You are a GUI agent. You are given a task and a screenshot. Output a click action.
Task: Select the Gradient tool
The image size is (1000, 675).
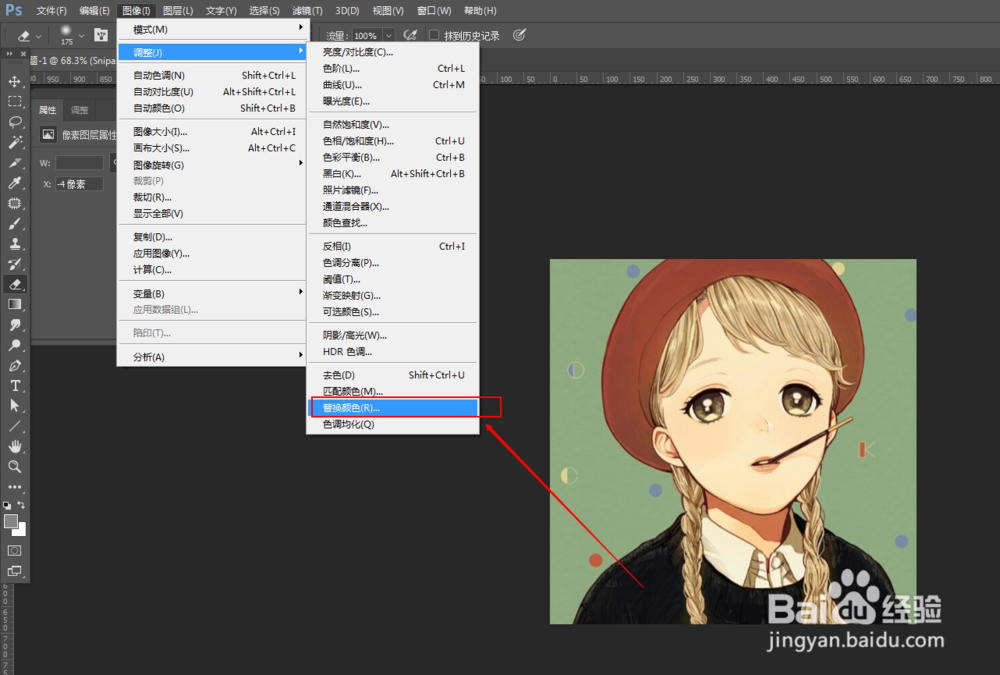tap(14, 304)
